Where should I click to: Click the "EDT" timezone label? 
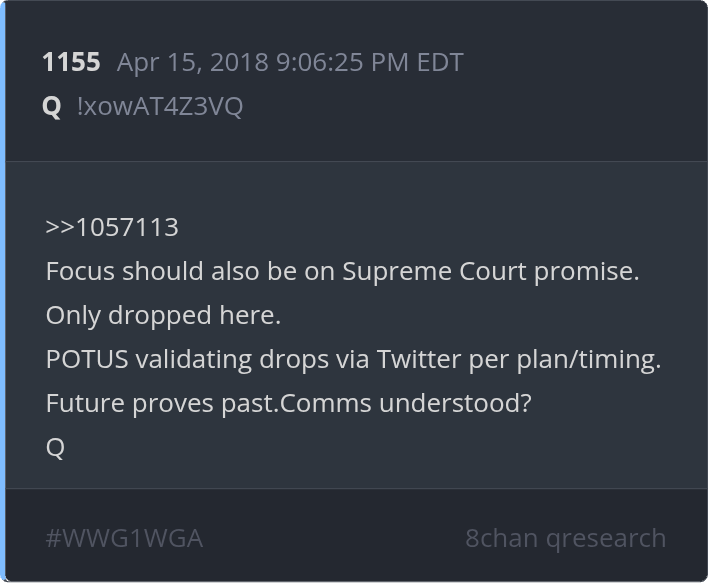(x=439, y=62)
